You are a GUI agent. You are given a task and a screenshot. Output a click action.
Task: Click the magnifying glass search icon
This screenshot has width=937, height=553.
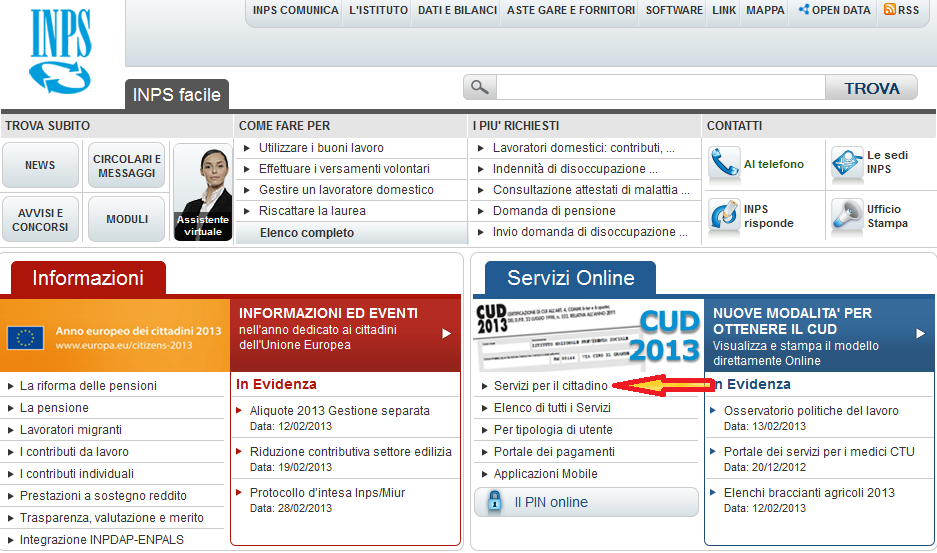coord(480,88)
